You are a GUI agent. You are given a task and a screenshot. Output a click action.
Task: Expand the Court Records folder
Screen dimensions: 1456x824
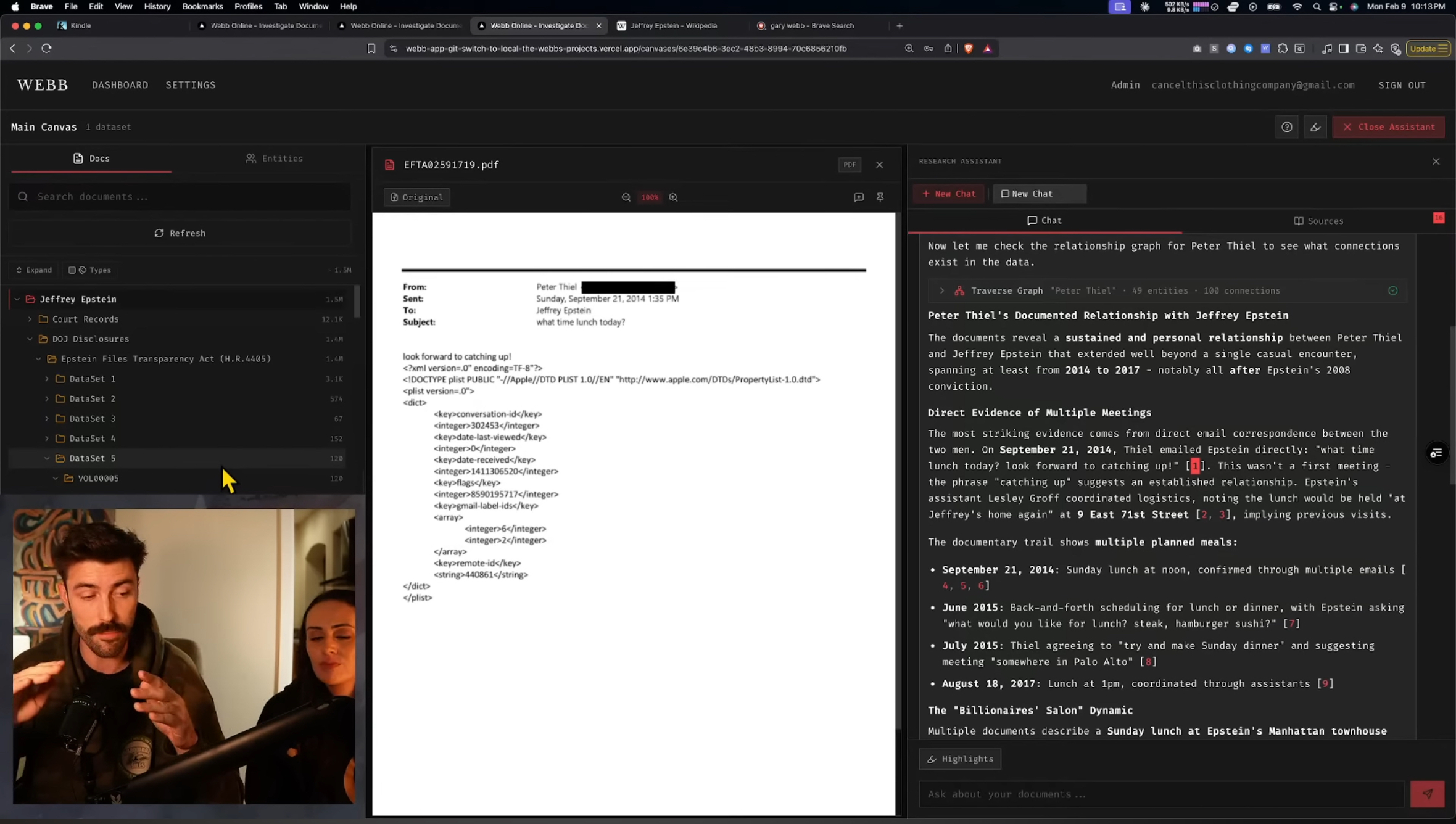[30, 319]
